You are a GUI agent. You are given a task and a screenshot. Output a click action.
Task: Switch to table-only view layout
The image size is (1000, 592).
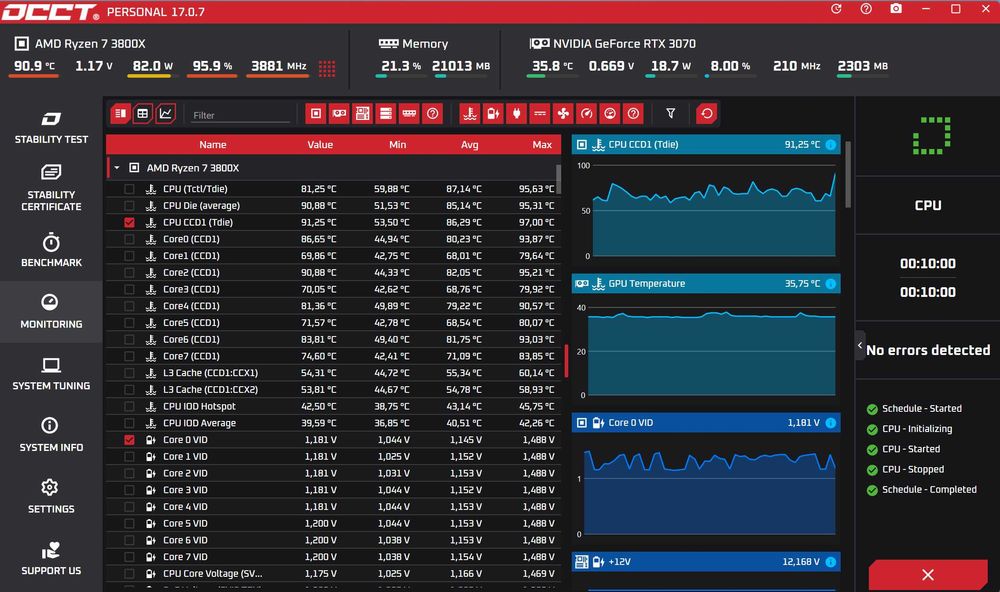[x=143, y=114]
